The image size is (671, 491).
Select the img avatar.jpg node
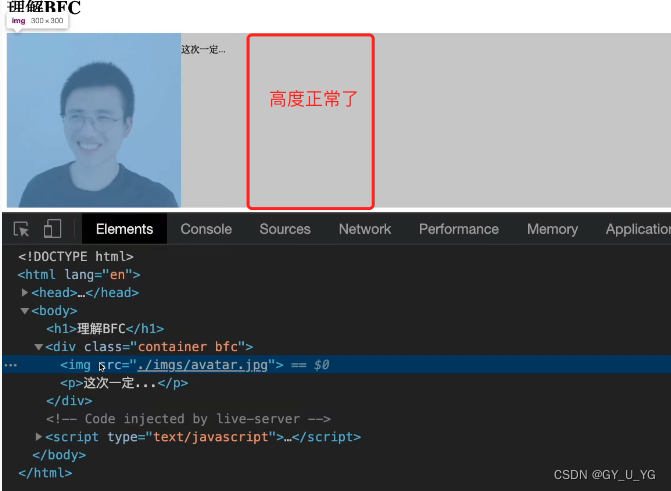pos(336,365)
